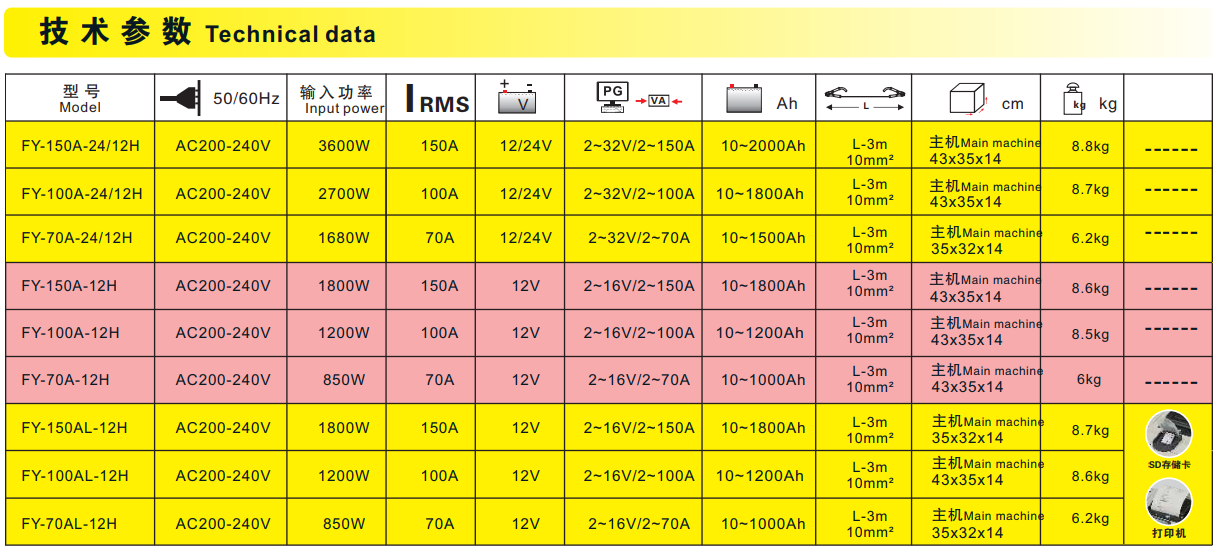Click AC200-240V in FY-70A-12H row
Screen dimensions: 1217x553
(223, 380)
